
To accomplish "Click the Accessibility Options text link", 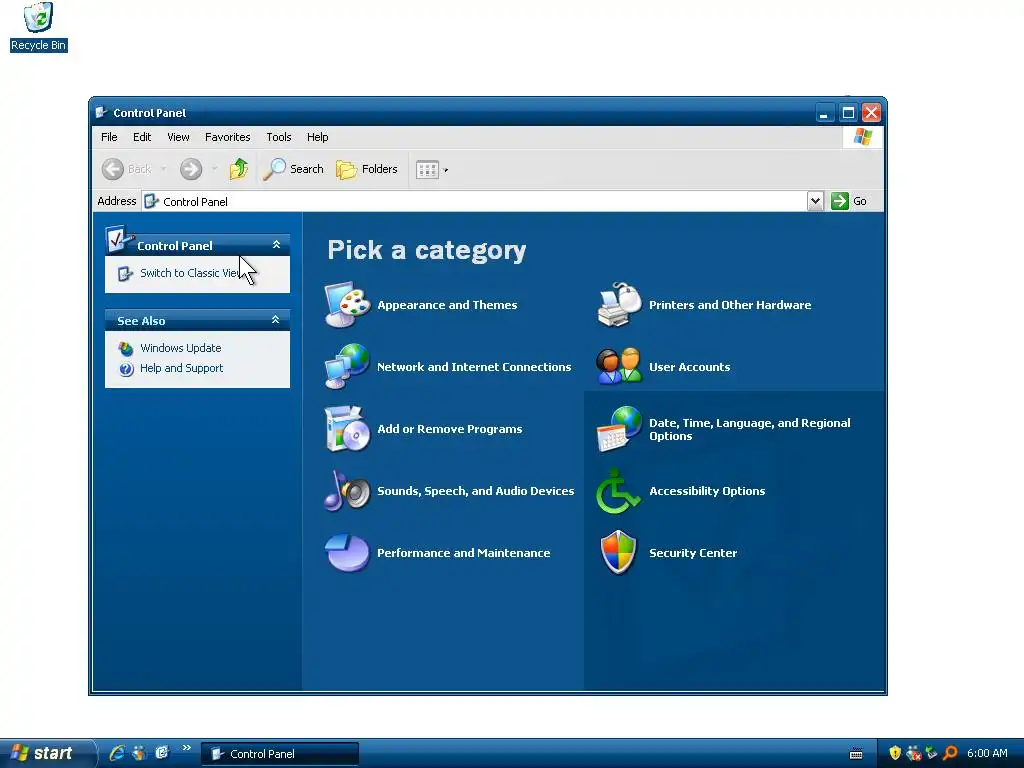I will (707, 491).
